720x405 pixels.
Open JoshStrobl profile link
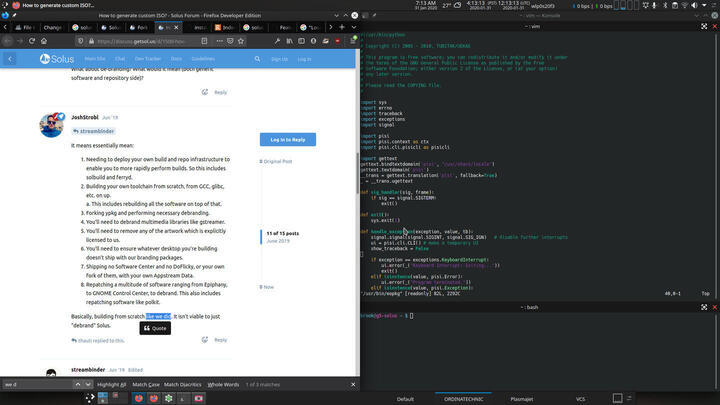85,117
